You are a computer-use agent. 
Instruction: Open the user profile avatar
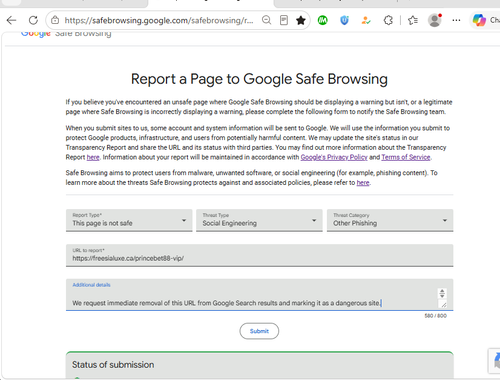pyautogui.click(x=435, y=20)
